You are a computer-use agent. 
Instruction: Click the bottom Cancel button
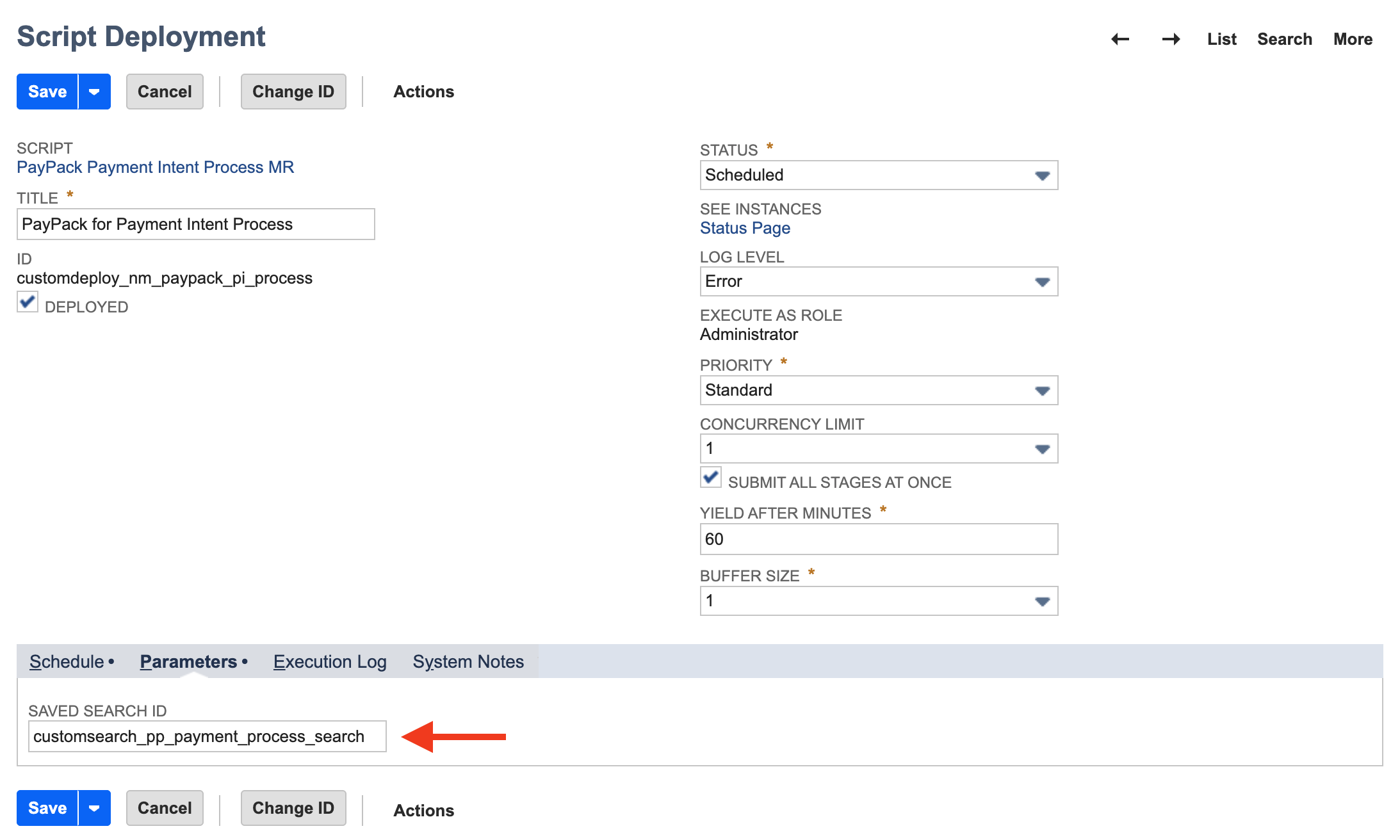165,808
